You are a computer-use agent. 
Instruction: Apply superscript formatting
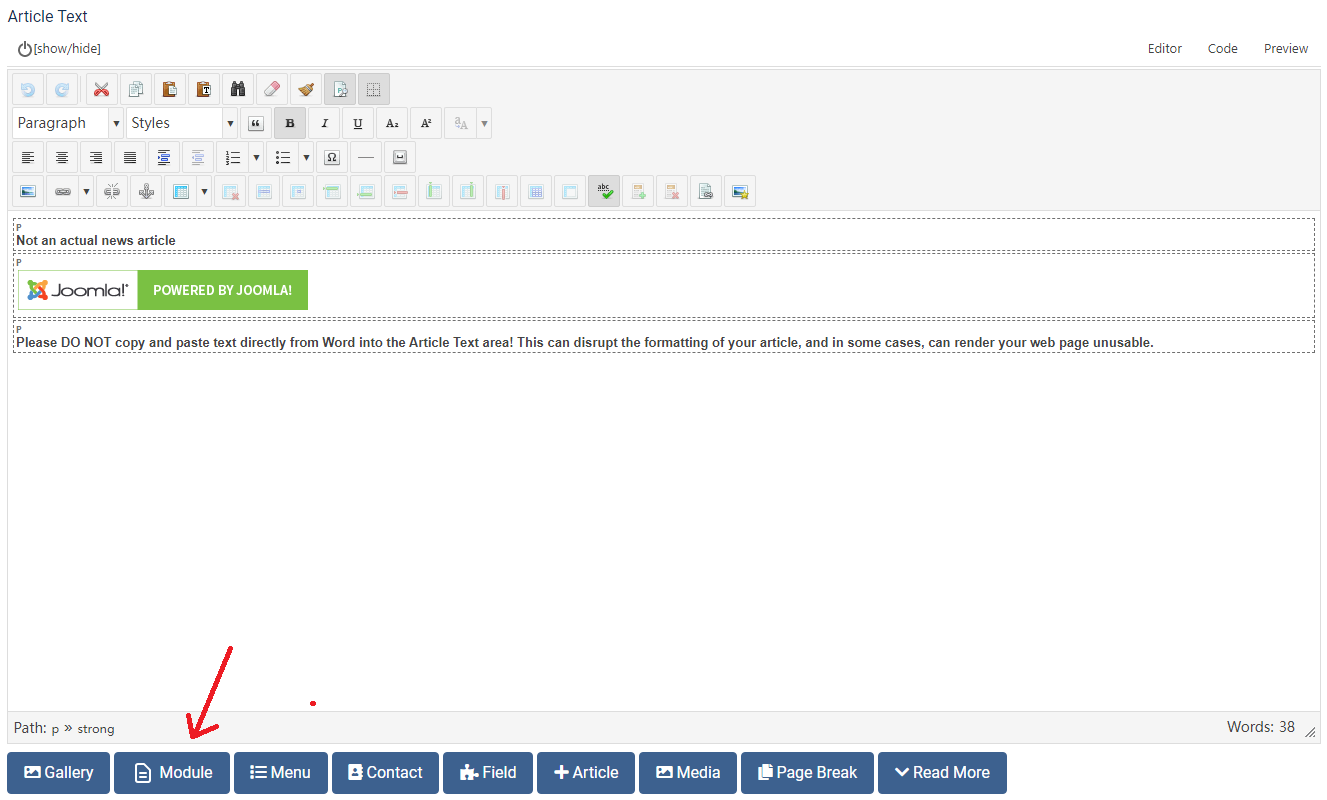[x=426, y=124]
